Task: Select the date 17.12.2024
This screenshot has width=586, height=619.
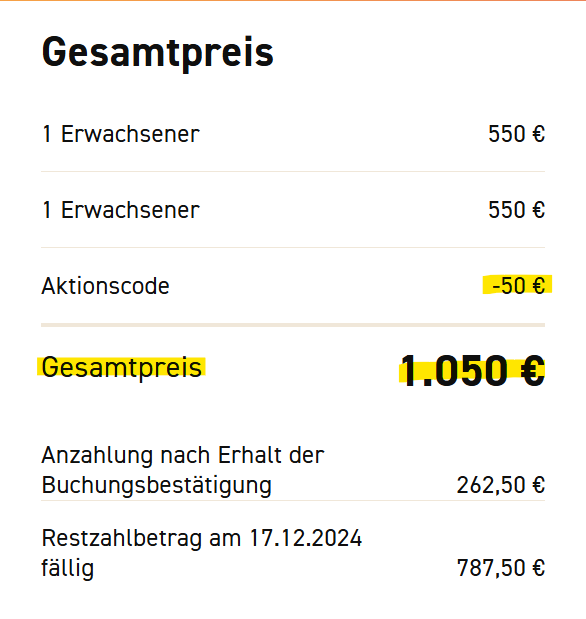Action: point(306,538)
